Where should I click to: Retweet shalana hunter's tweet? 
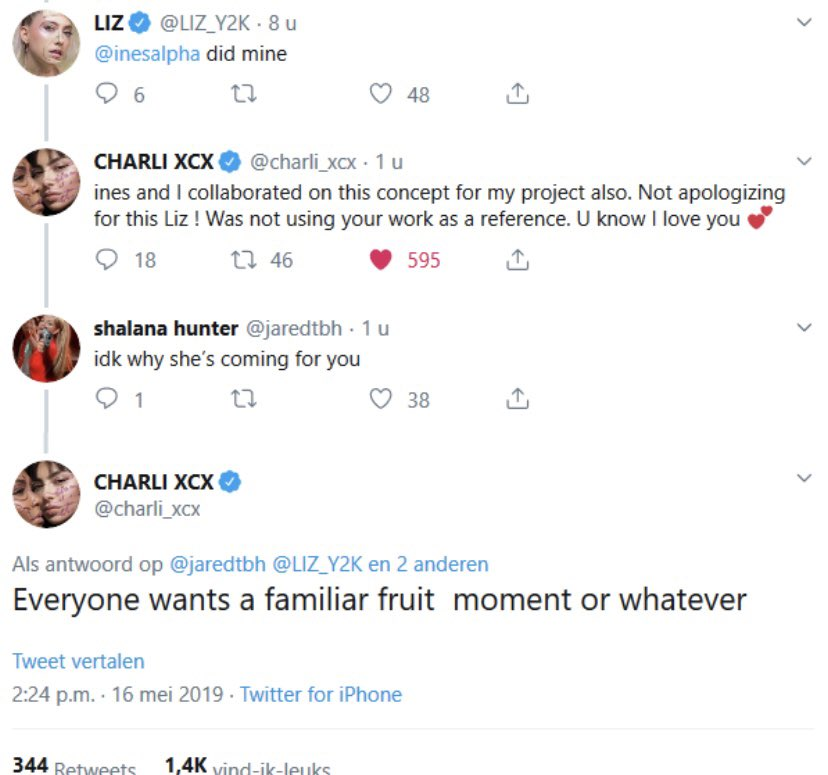click(244, 399)
